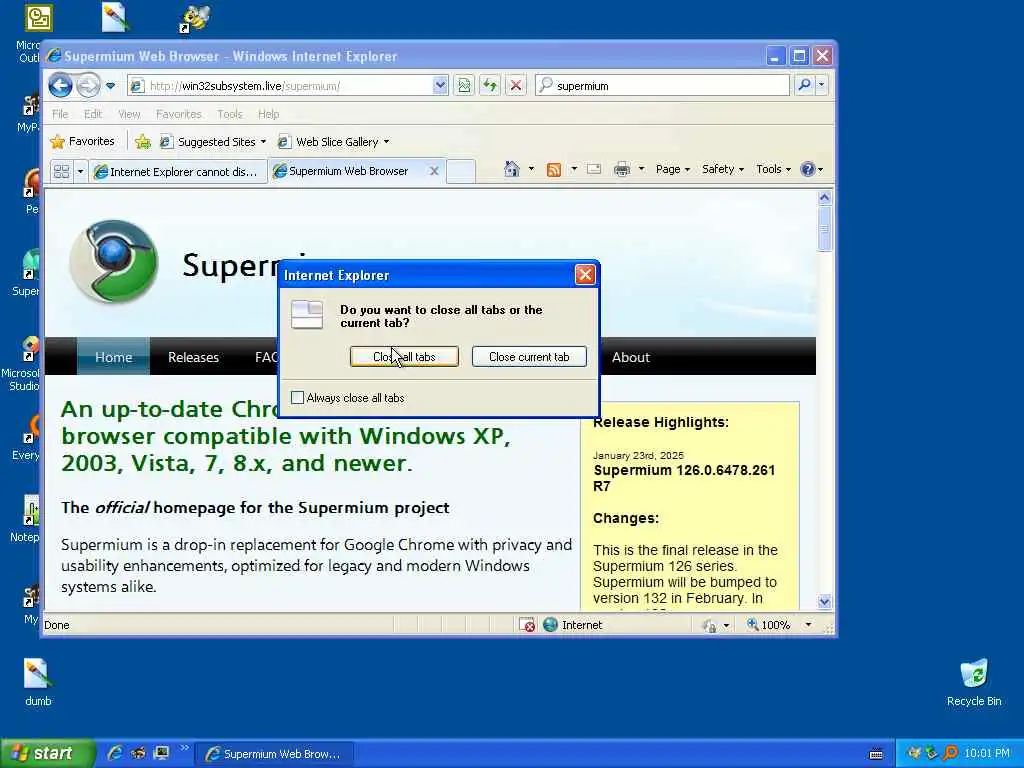The width and height of the screenshot is (1024, 768).
Task: Expand the tab list dropdown arrow
Action: 80,172
